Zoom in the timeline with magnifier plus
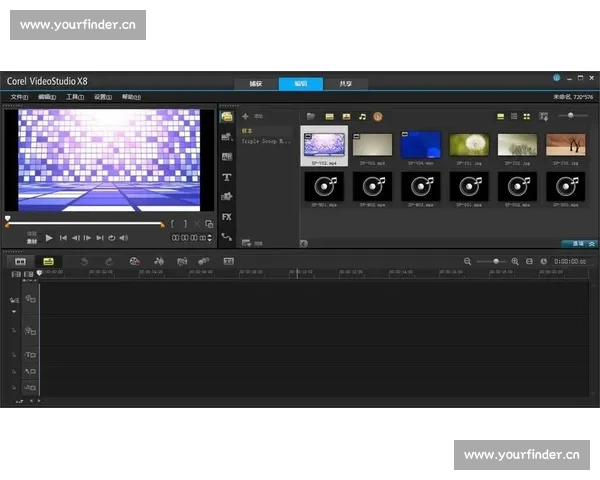The image size is (600, 480). (x=515, y=261)
